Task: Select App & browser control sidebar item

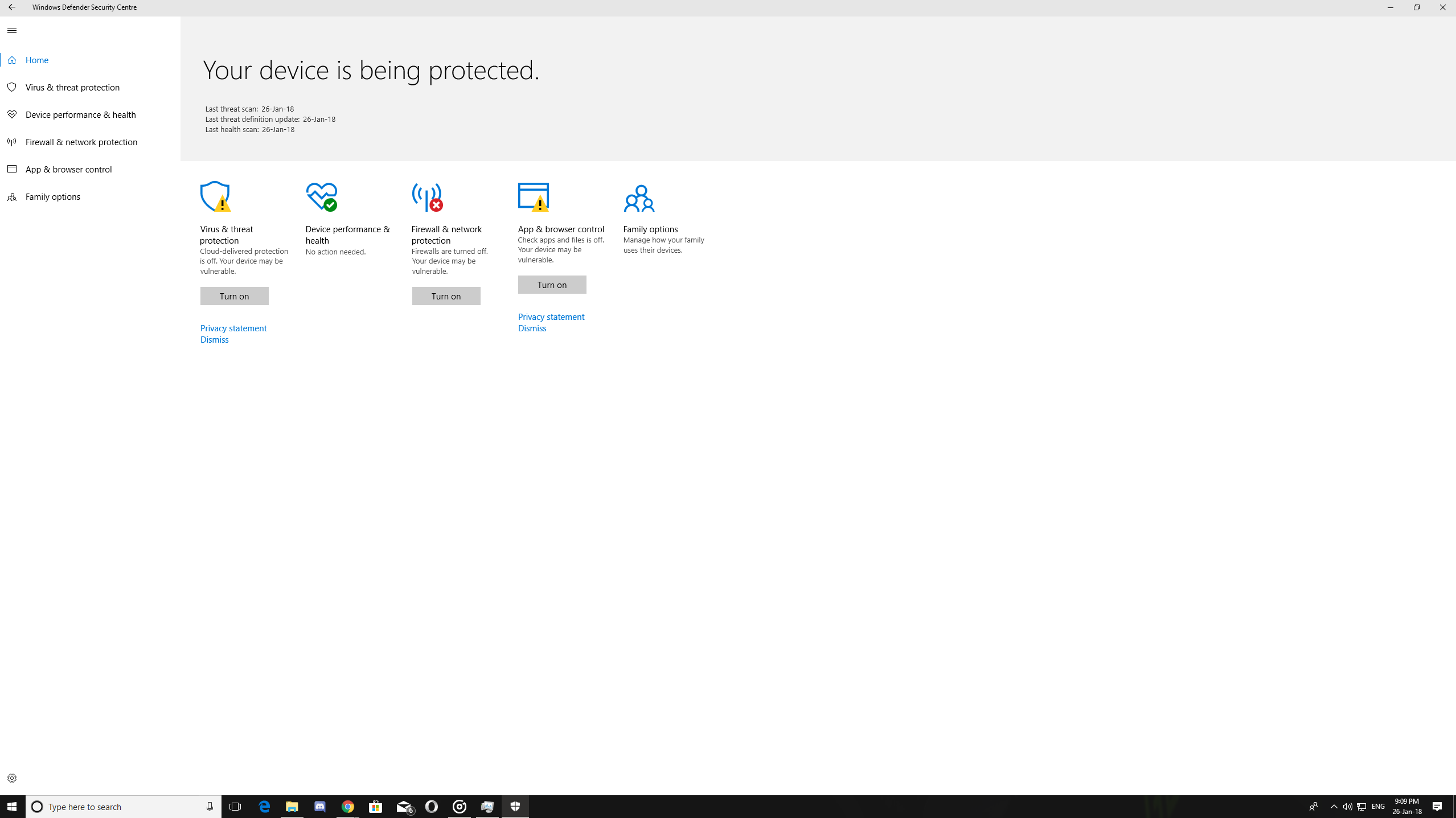Action: click(68, 170)
